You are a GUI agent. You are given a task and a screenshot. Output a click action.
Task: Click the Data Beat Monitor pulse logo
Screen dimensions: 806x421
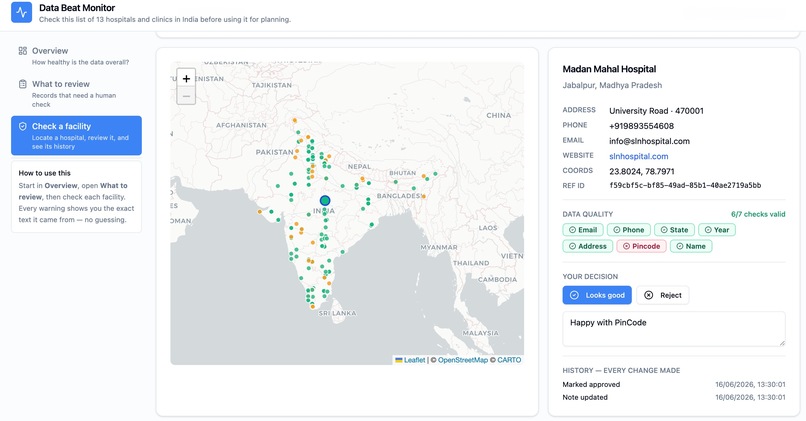point(22,12)
